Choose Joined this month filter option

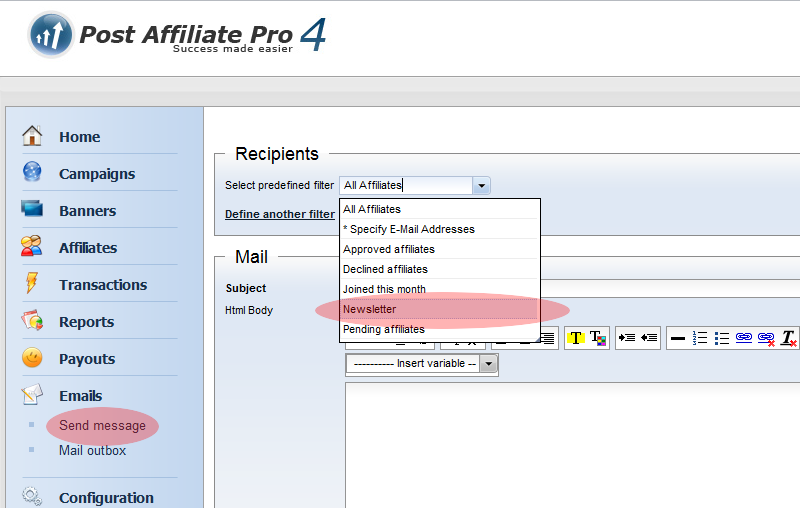439,289
